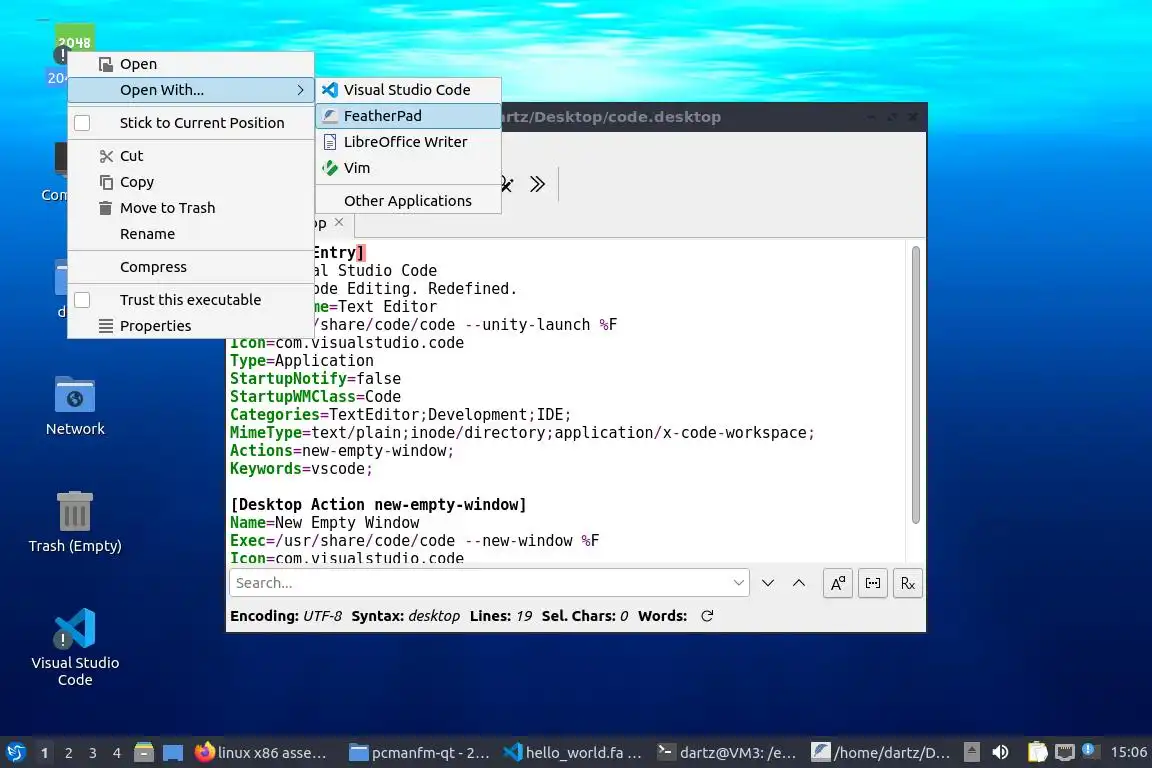Open file with Visual Studio Code
1152x768 pixels.
pyautogui.click(x=408, y=90)
